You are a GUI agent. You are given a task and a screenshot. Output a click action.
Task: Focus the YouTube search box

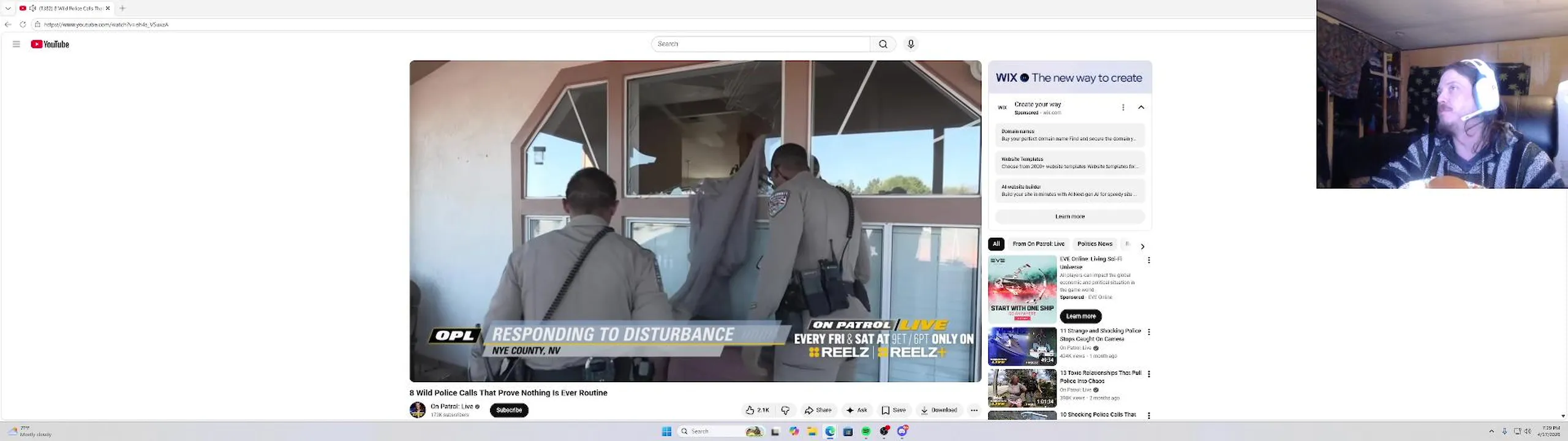[761, 44]
